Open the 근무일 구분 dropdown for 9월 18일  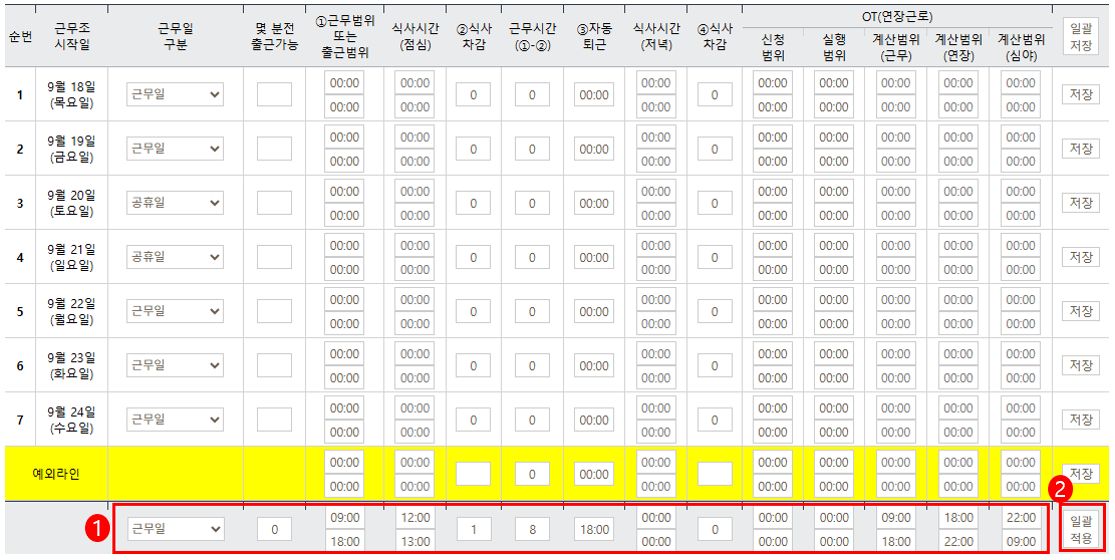[x=175, y=95]
